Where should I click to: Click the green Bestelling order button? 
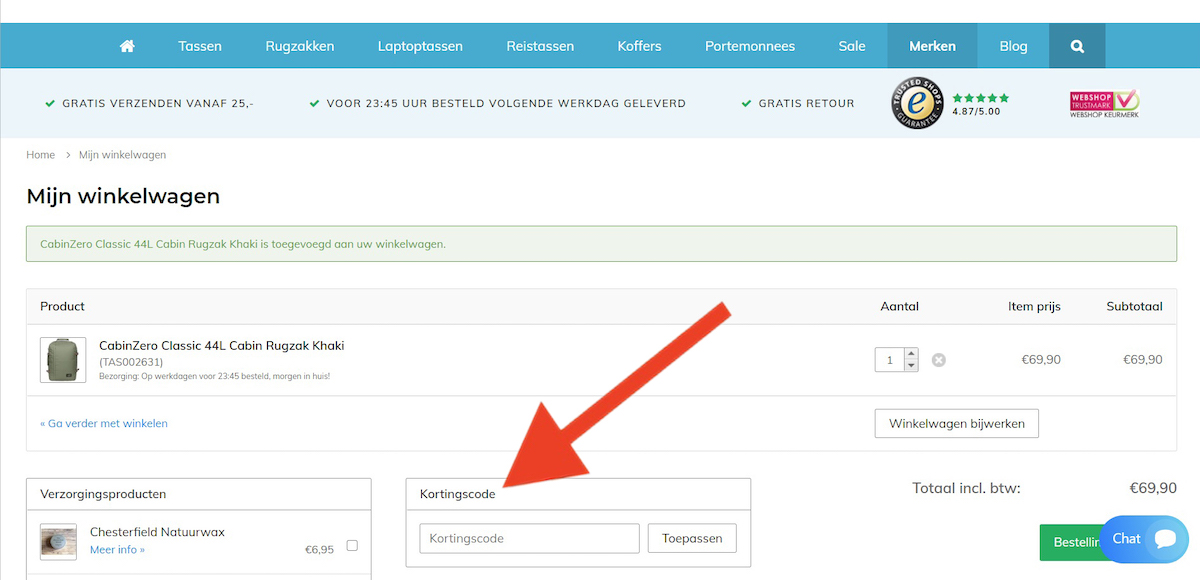point(1071,542)
